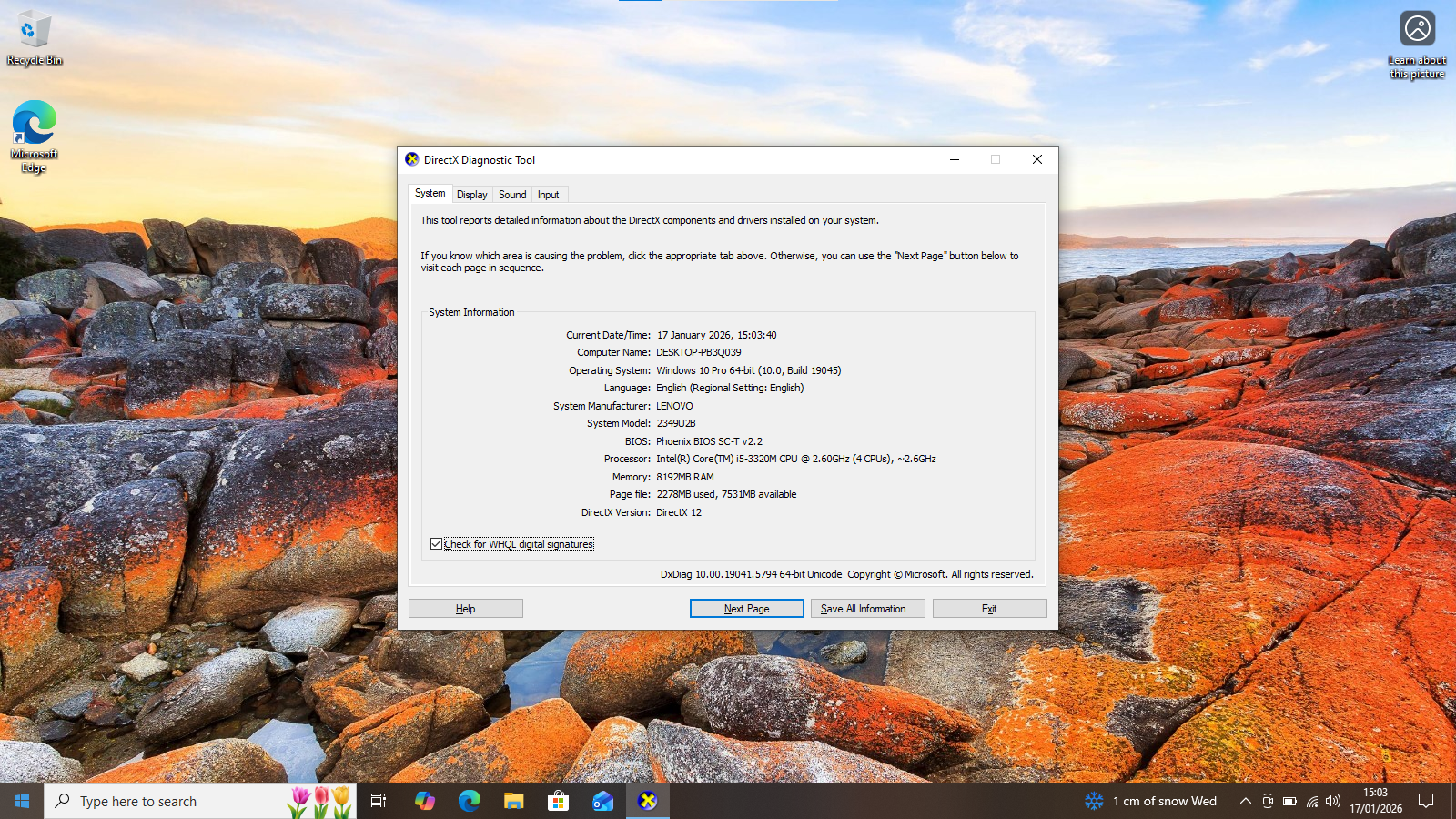Click the Type here to search box
This screenshot has height=819, width=1456.
point(173,801)
